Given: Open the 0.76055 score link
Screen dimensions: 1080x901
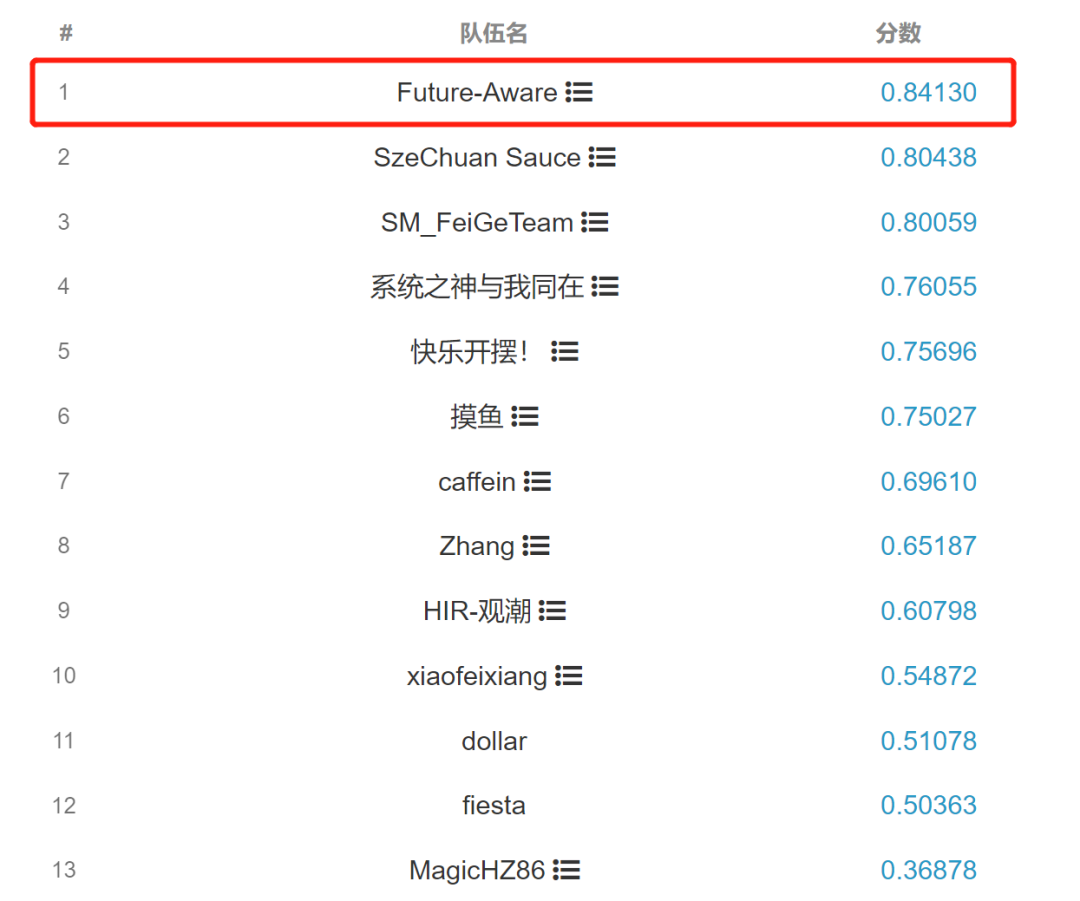Looking at the screenshot, I should [928, 286].
